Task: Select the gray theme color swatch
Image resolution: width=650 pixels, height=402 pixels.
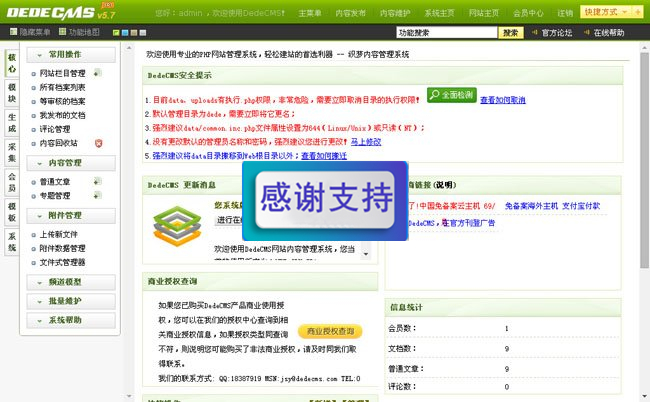Action: click(143, 32)
